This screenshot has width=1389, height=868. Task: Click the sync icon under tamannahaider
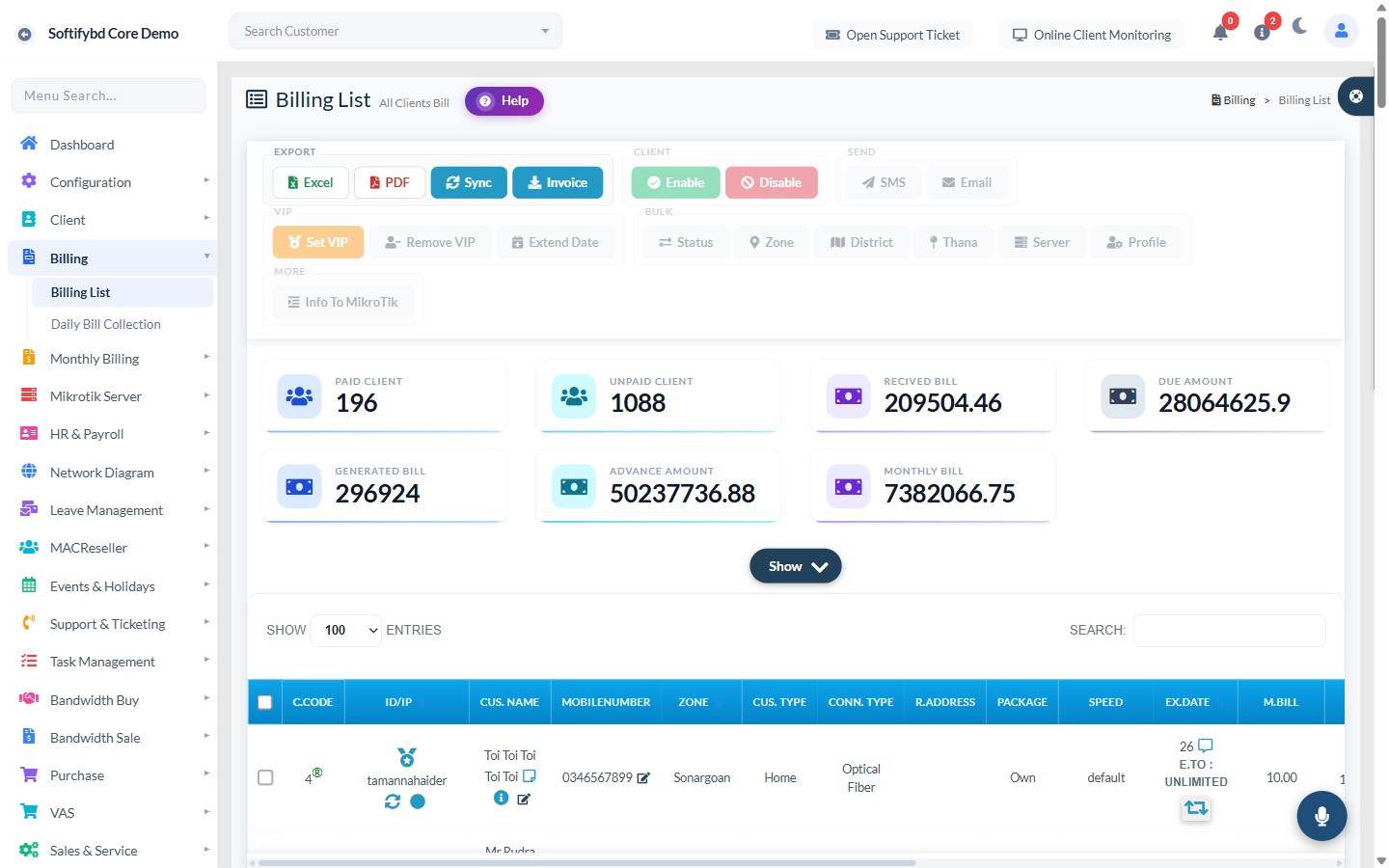coord(393,801)
